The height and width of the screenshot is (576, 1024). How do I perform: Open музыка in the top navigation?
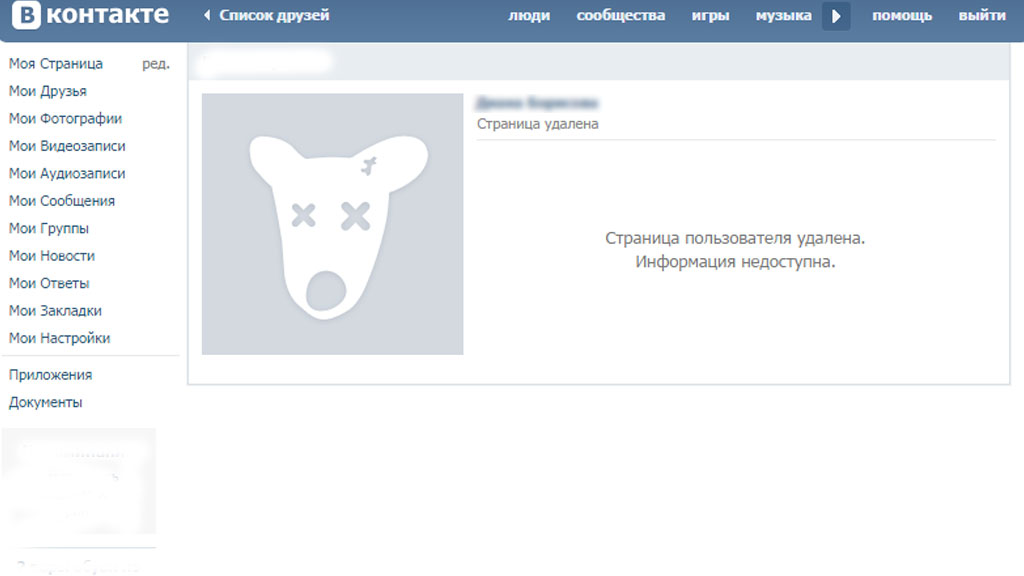(783, 16)
